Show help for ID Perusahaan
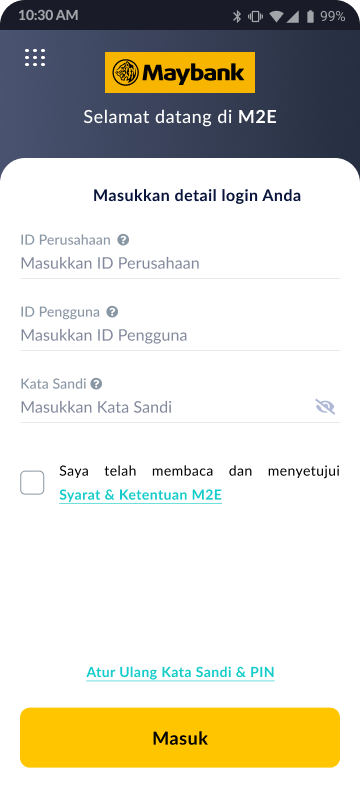Screen dimensions: 360x800 pos(123,240)
